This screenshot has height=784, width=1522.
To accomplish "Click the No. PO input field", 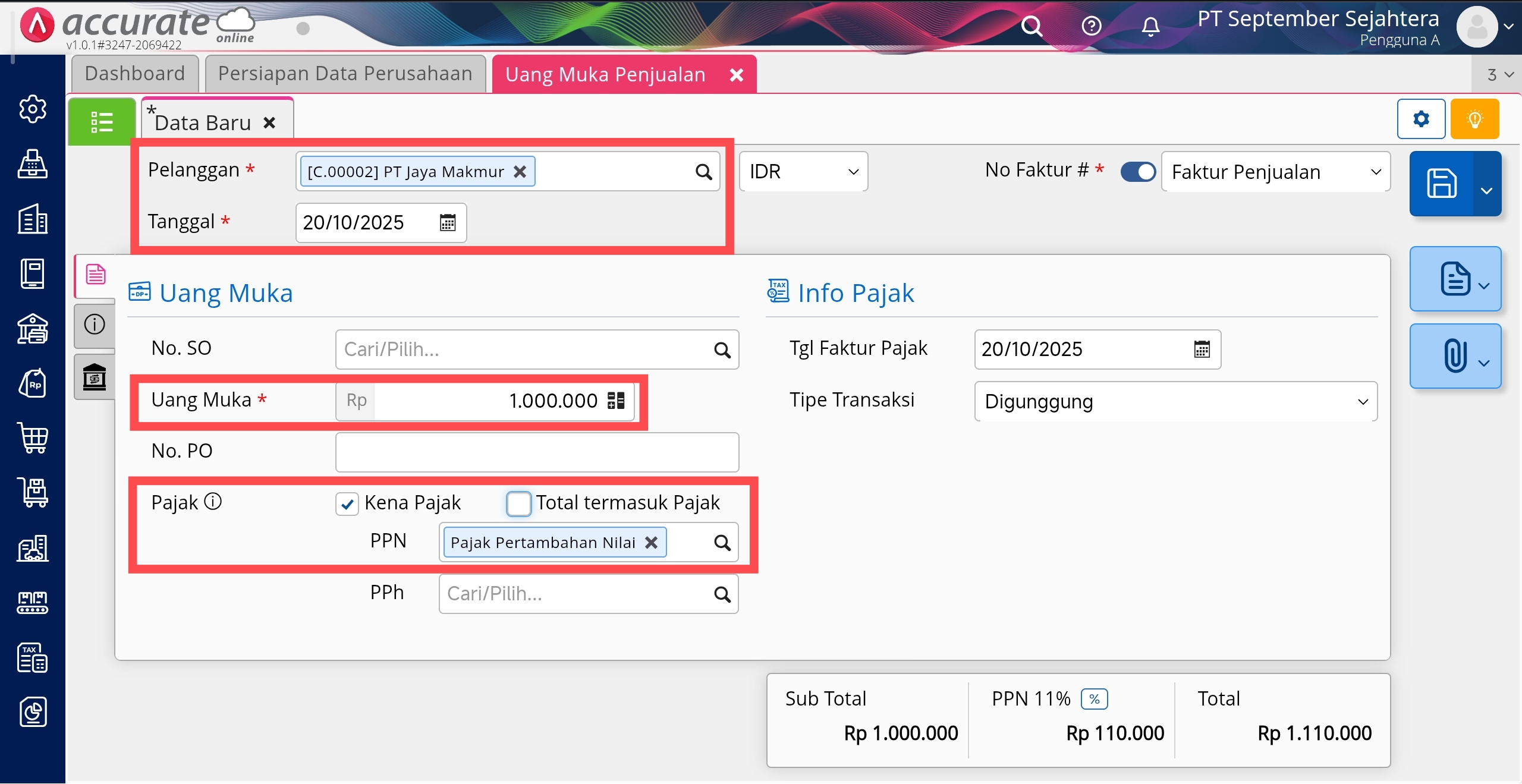I will (x=536, y=452).
